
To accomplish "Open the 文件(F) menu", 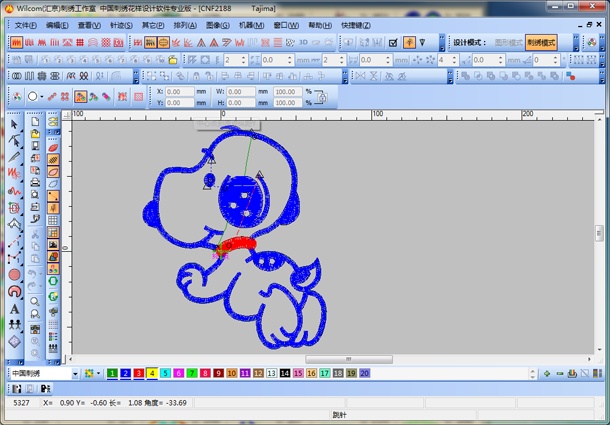I will pyautogui.click(x=26, y=25).
